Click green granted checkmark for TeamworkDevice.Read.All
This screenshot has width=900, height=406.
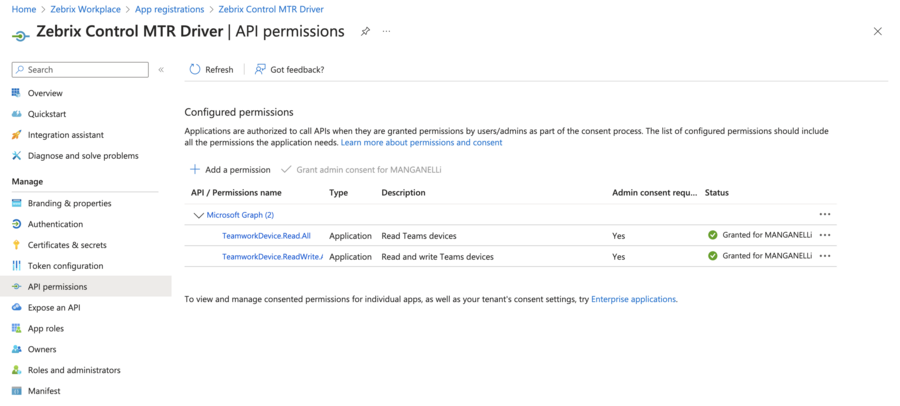713,235
